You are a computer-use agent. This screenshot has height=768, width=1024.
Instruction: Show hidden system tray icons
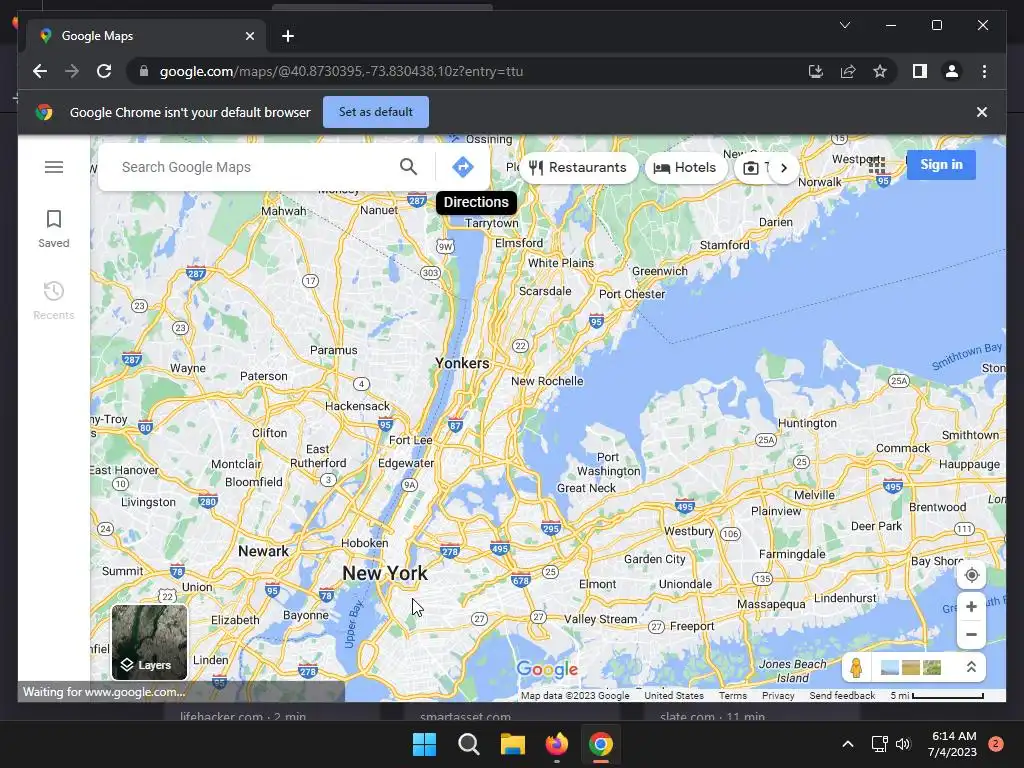pos(848,744)
